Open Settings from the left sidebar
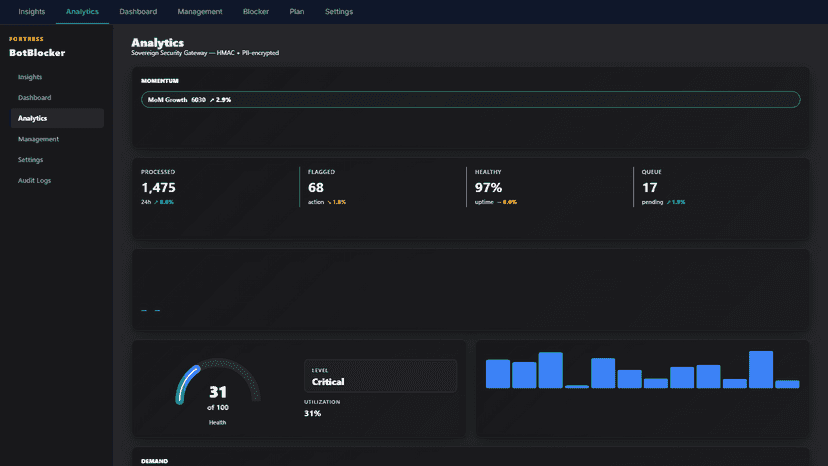828x466 pixels. coord(57,160)
